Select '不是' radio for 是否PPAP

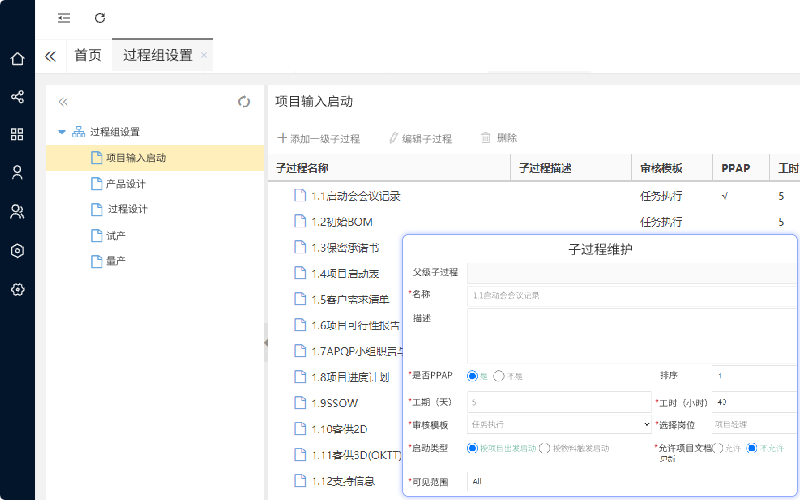point(499,375)
